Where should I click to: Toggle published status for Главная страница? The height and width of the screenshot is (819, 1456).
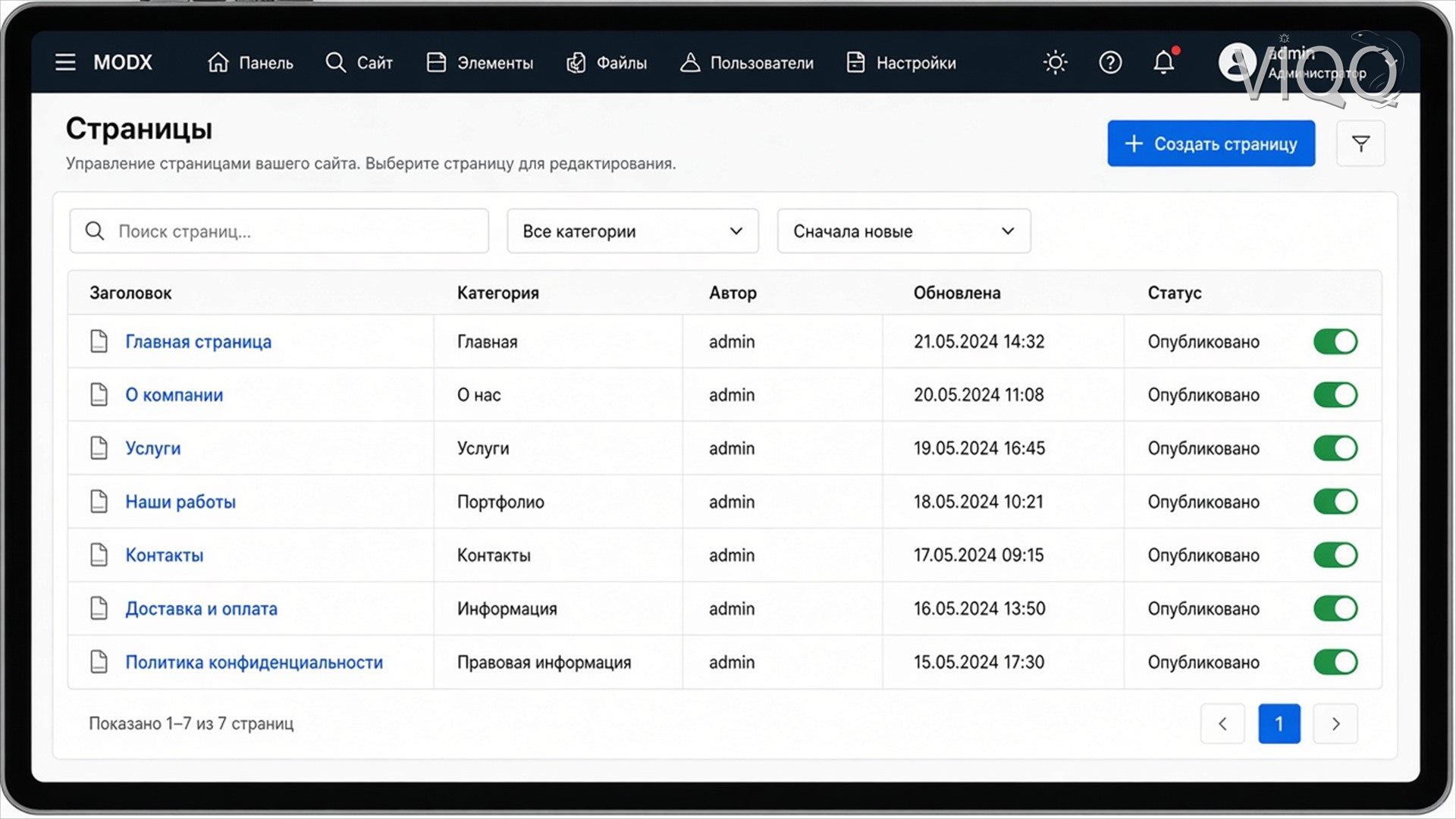coord(1335,341)
